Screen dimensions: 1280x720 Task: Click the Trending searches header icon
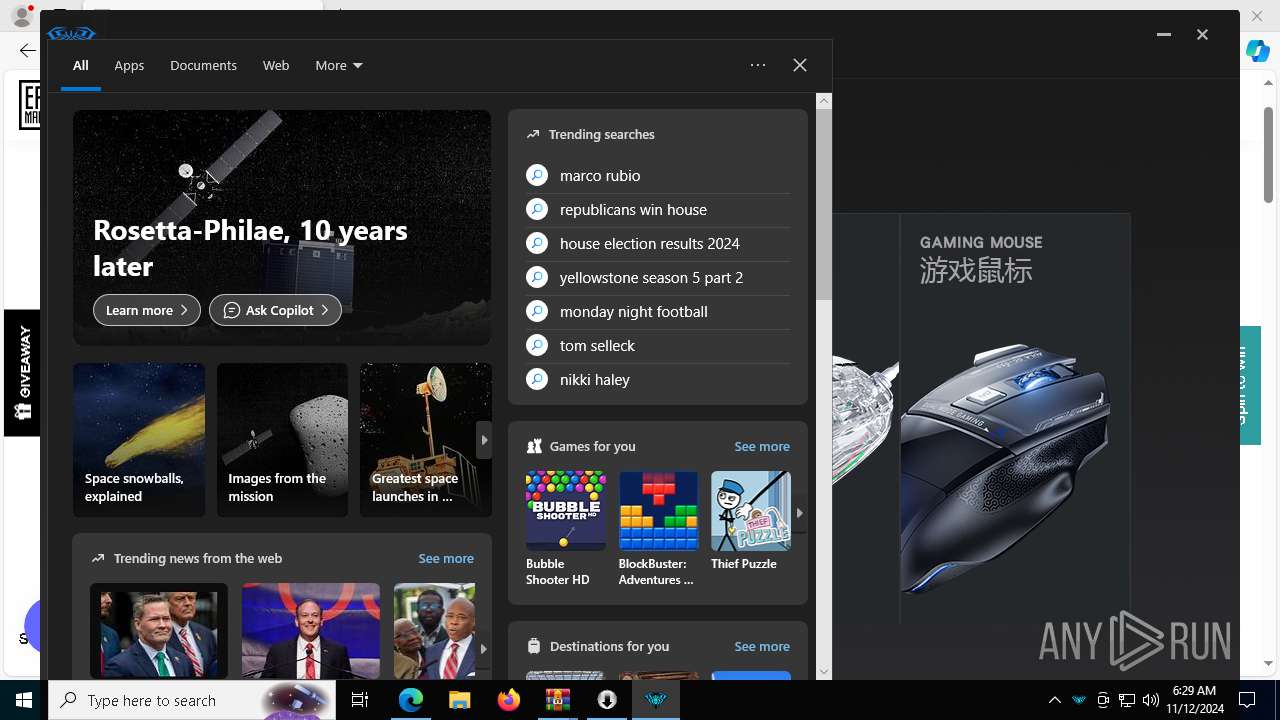pyautogui.click(x=533, y=134)
